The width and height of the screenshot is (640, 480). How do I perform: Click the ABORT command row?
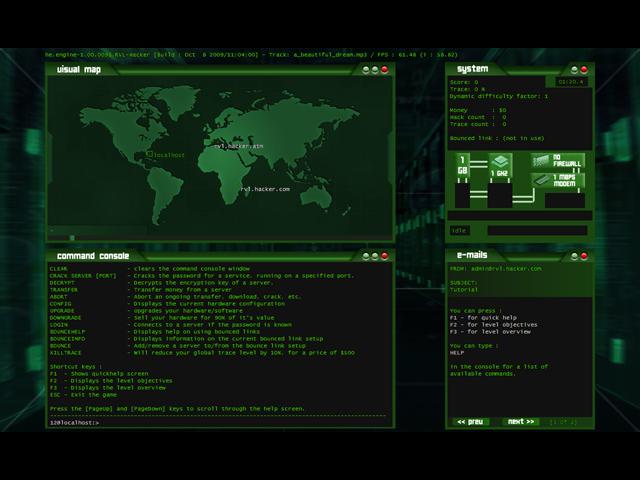[176, 297]
